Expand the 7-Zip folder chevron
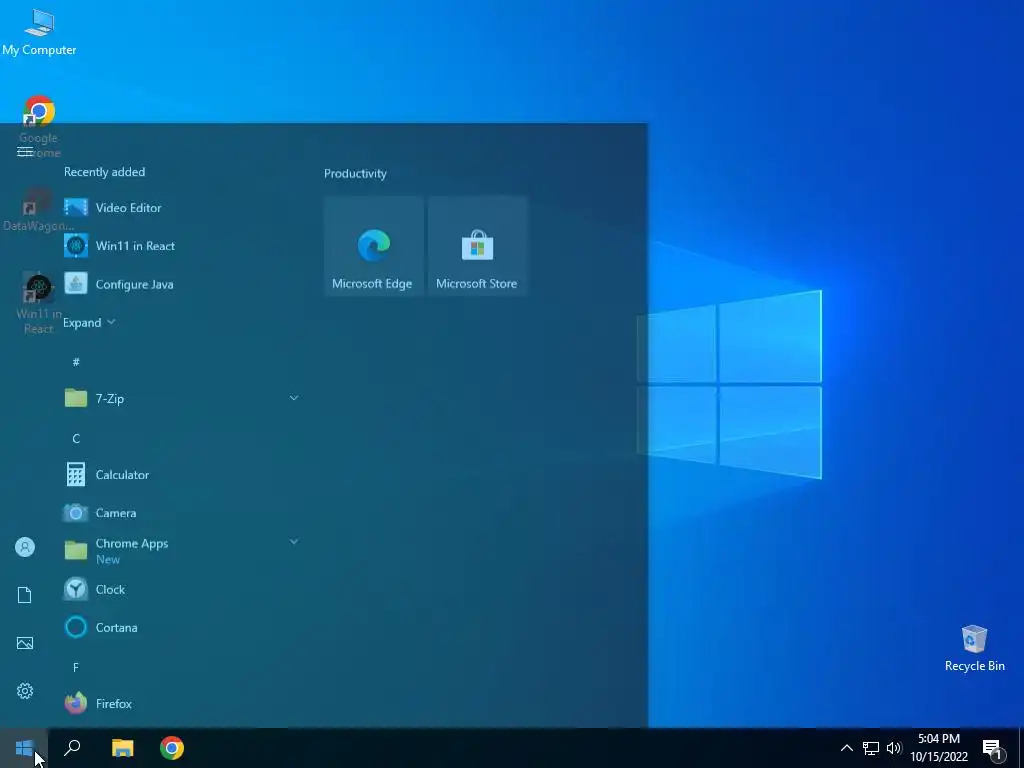 [x=294, y=398]
